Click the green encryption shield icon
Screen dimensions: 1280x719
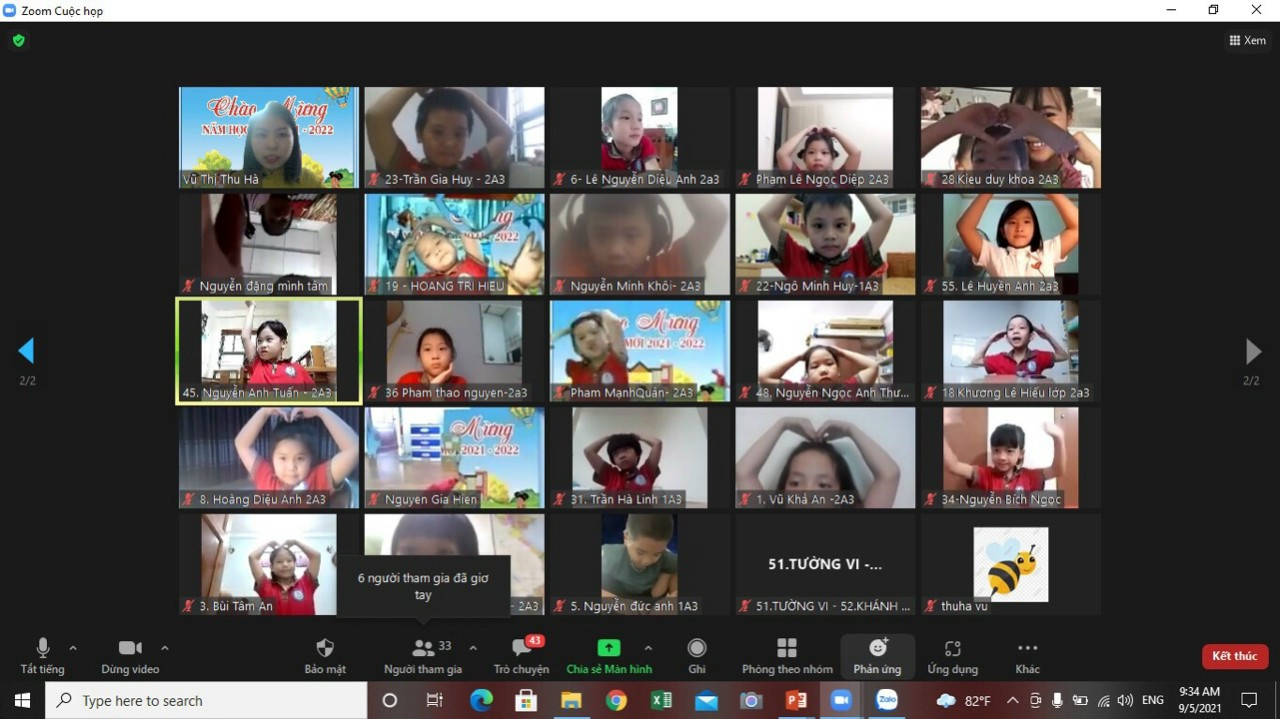[18, 41]
